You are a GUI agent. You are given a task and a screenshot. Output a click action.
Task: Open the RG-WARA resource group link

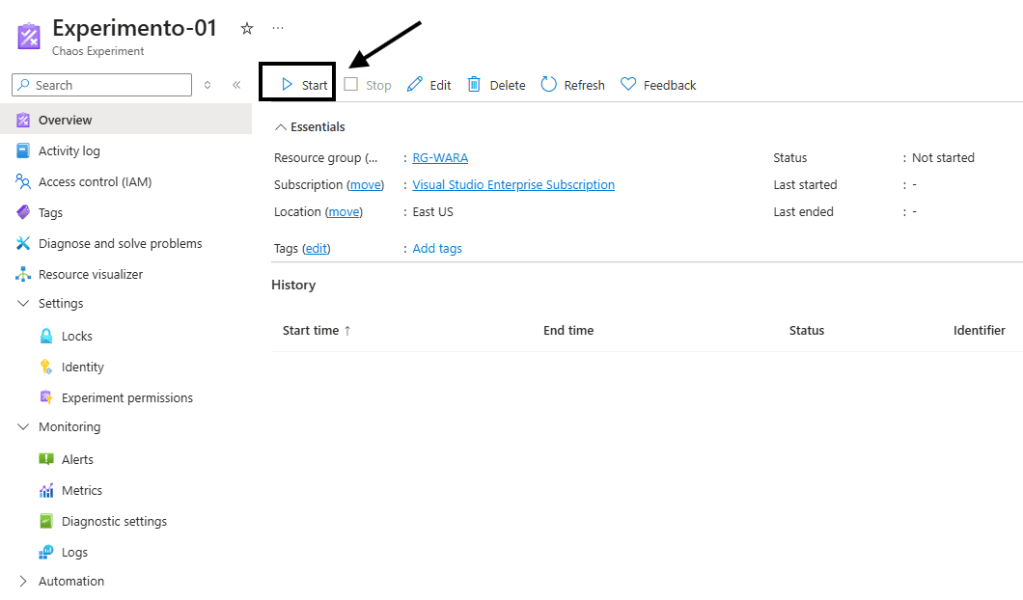[440, 158]
